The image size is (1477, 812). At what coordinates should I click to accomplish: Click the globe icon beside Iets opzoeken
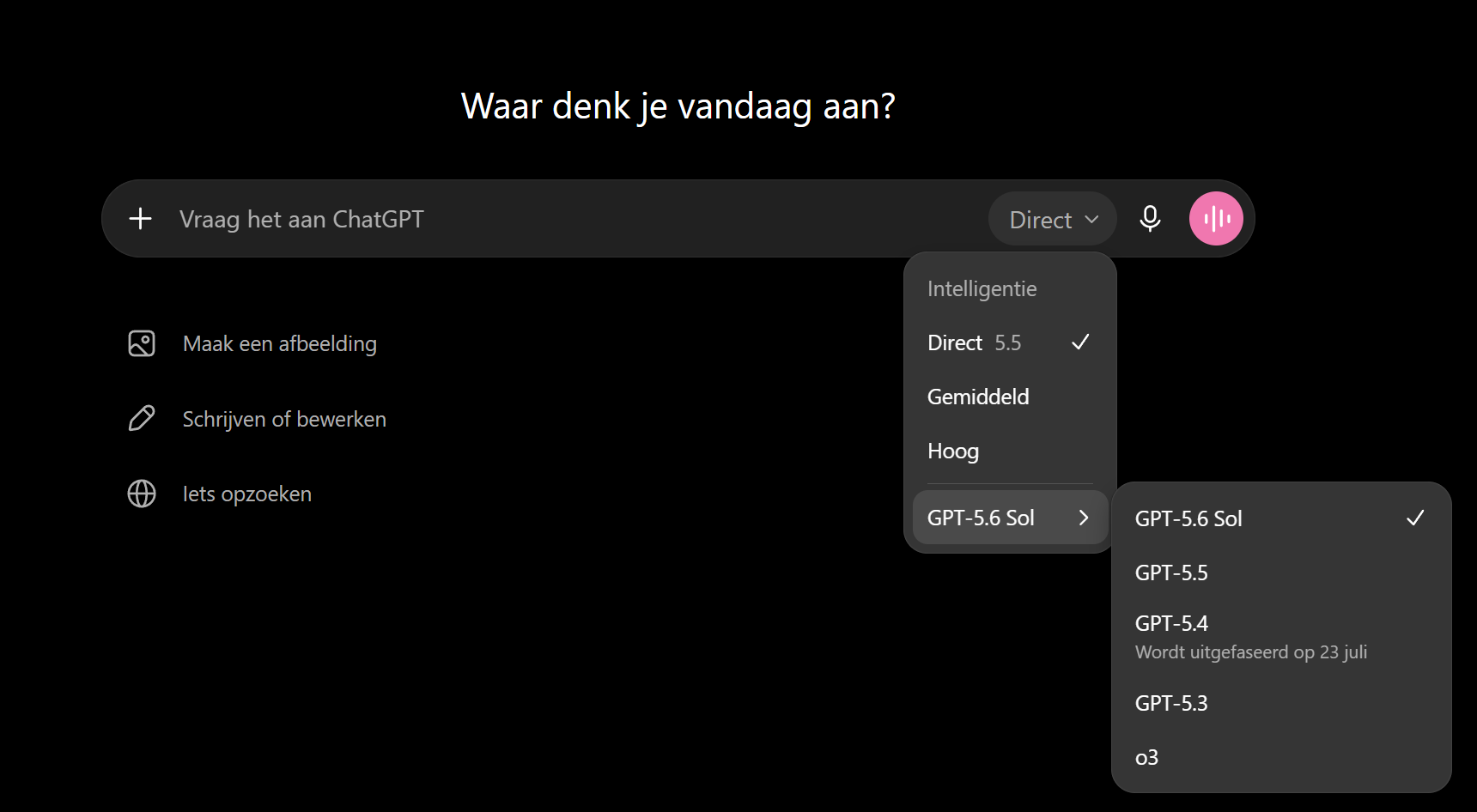pyautogui.click(x=142, y=494)
